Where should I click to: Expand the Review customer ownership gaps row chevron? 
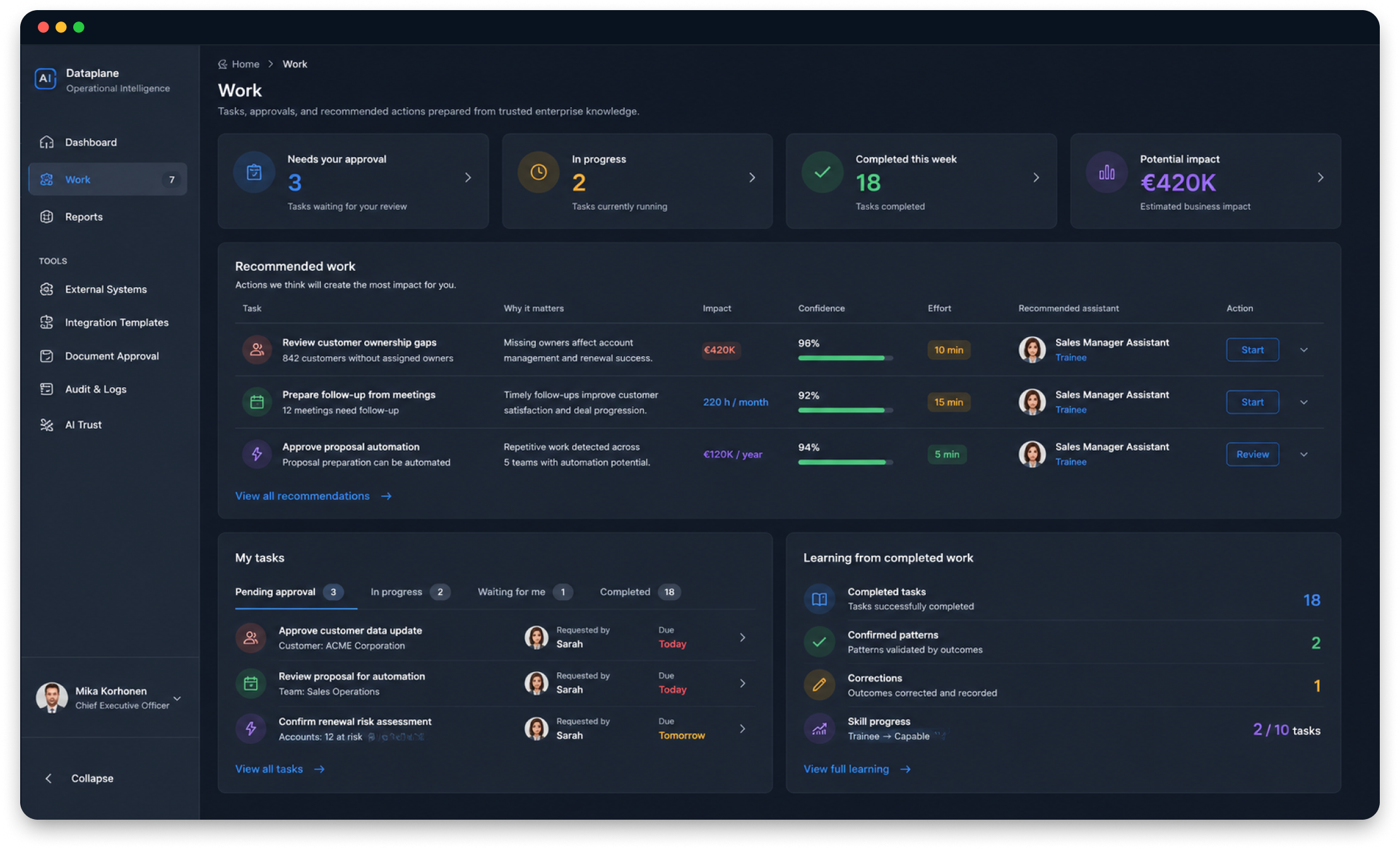point(1304,350)
